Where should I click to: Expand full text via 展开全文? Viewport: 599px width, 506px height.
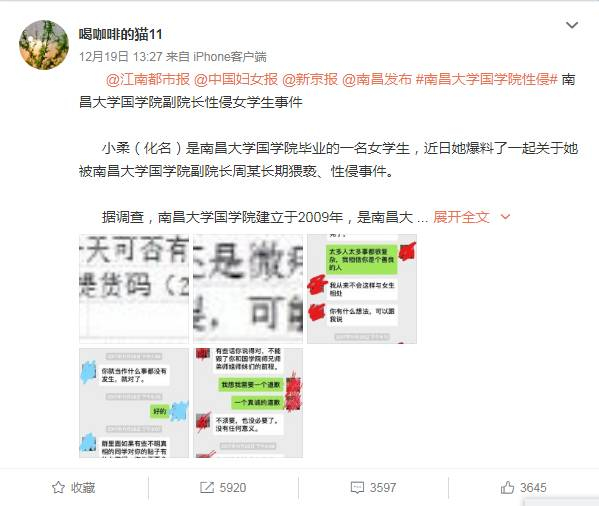pos(461,217)
